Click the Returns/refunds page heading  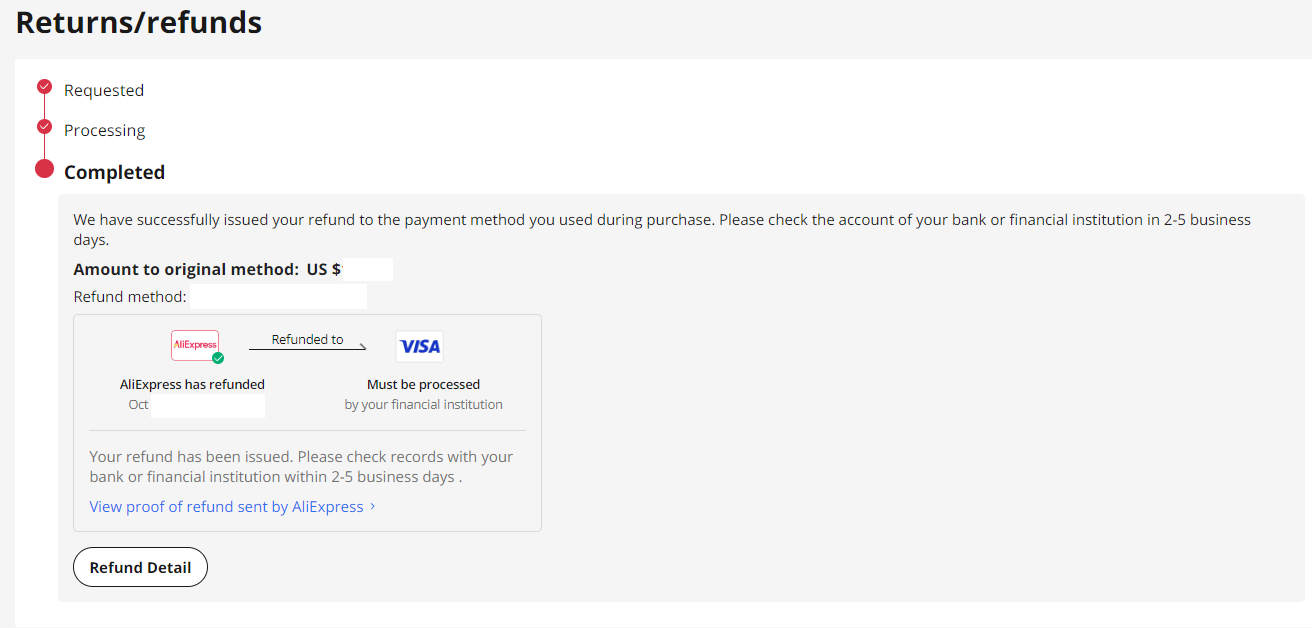139,22
